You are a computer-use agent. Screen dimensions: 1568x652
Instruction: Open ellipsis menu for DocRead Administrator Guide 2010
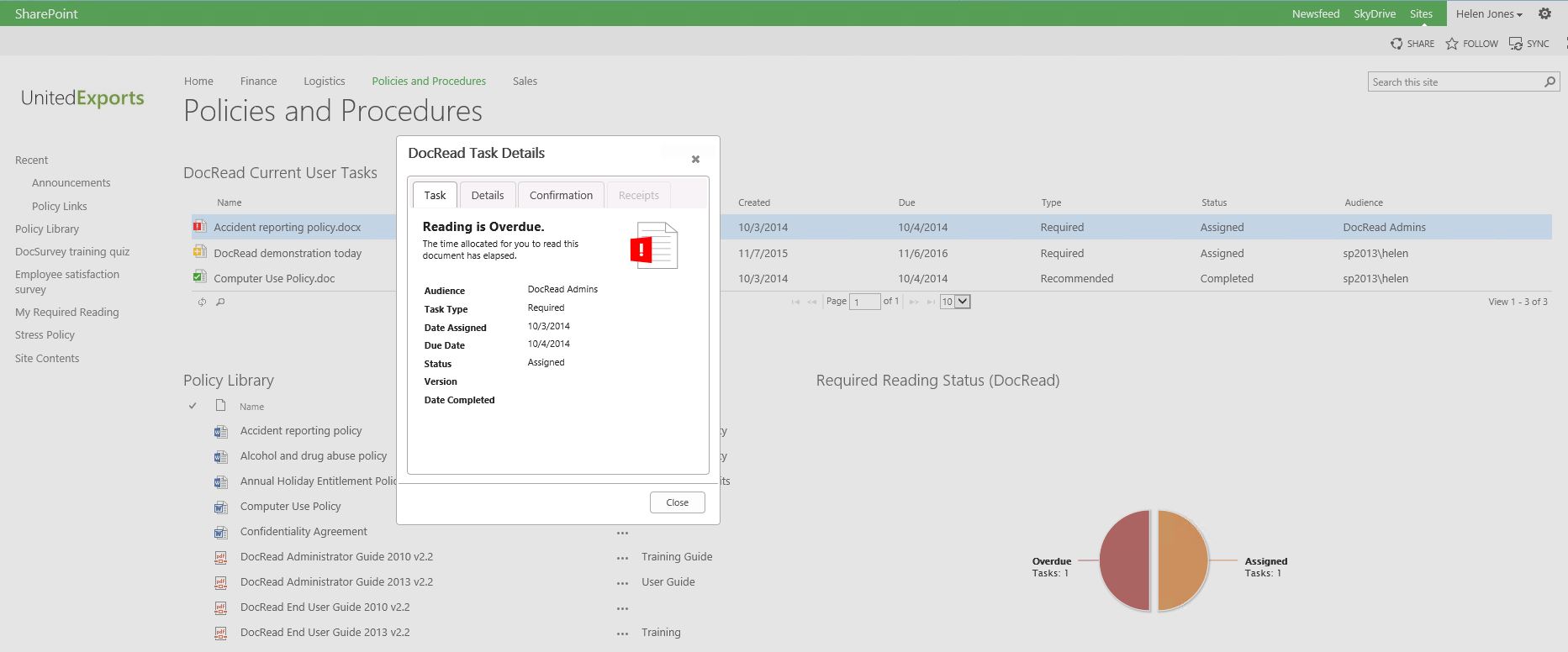[x=622, y=558]
